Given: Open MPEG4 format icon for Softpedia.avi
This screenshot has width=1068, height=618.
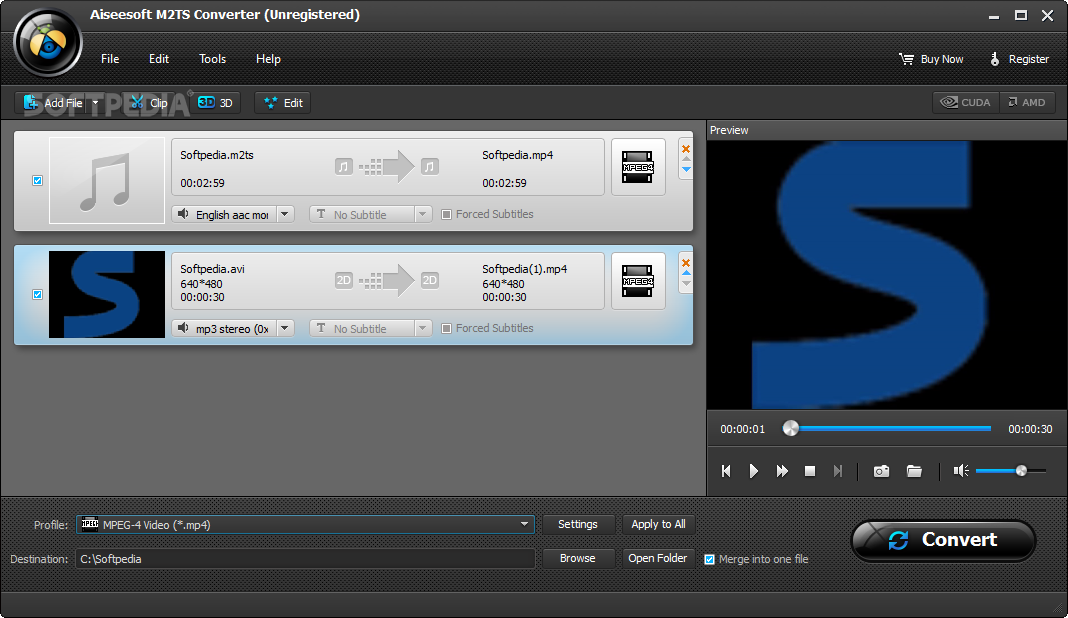Looking at the screenshot, I should 638,281.
